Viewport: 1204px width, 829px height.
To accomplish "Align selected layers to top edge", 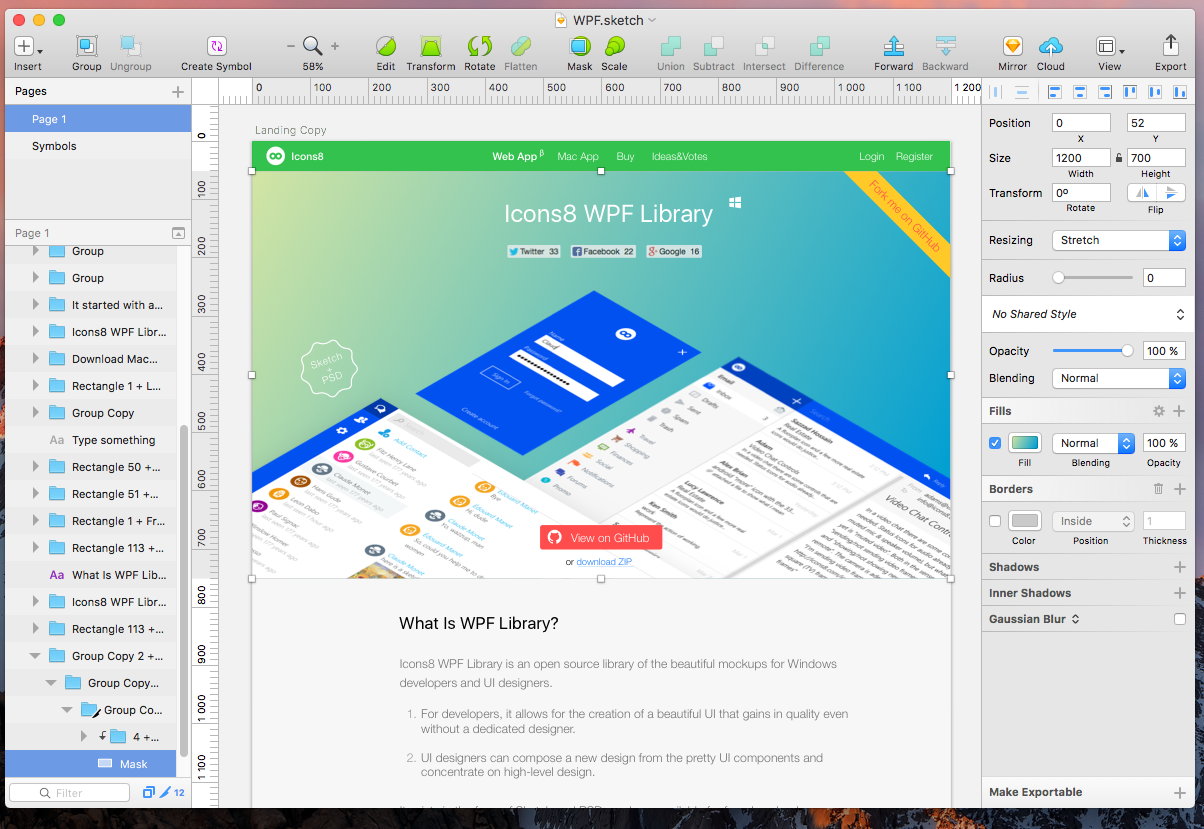I will [x=1130, y=91].
